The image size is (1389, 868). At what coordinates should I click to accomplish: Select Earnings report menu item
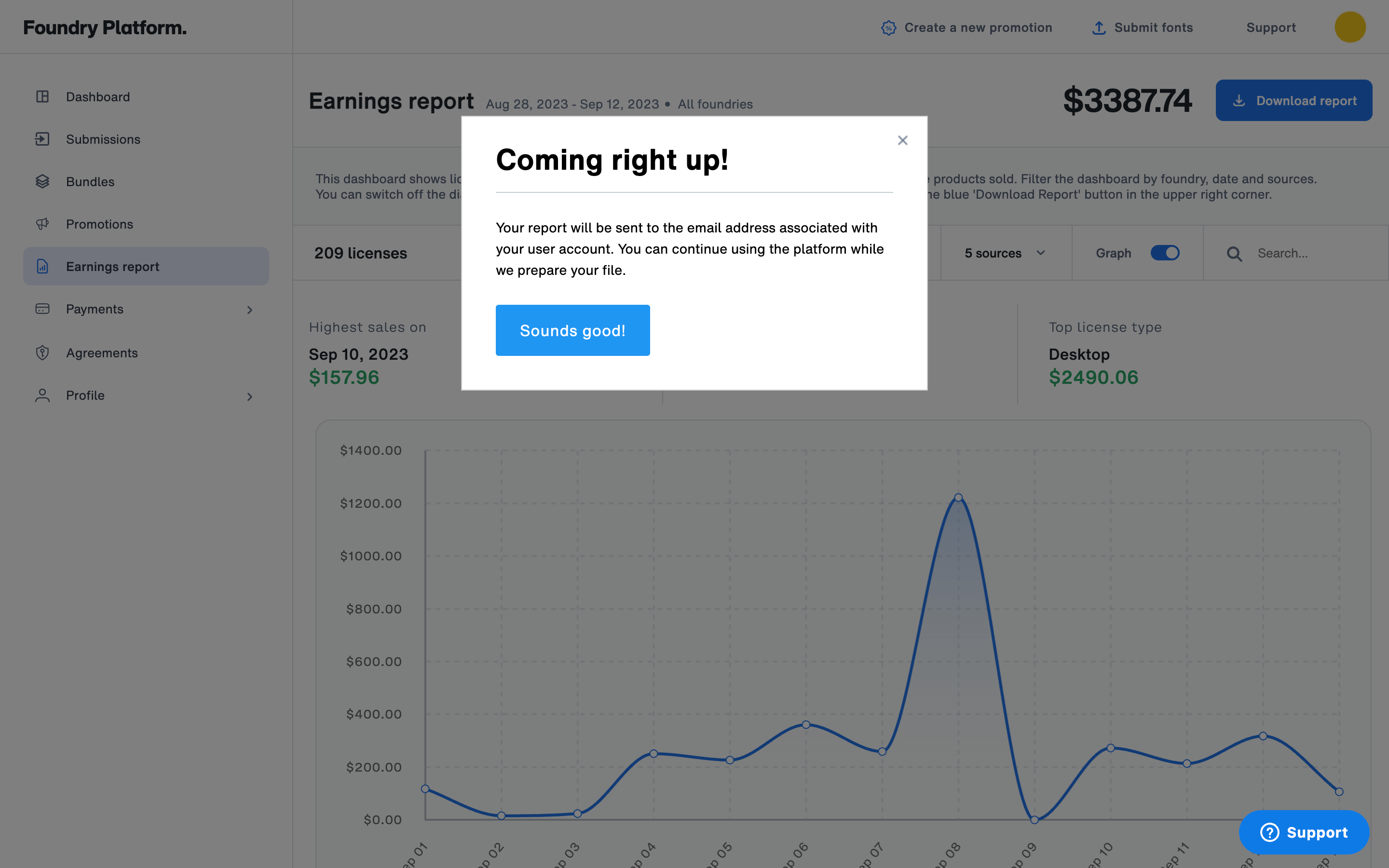pyautogui.click(x=146, y=266)
